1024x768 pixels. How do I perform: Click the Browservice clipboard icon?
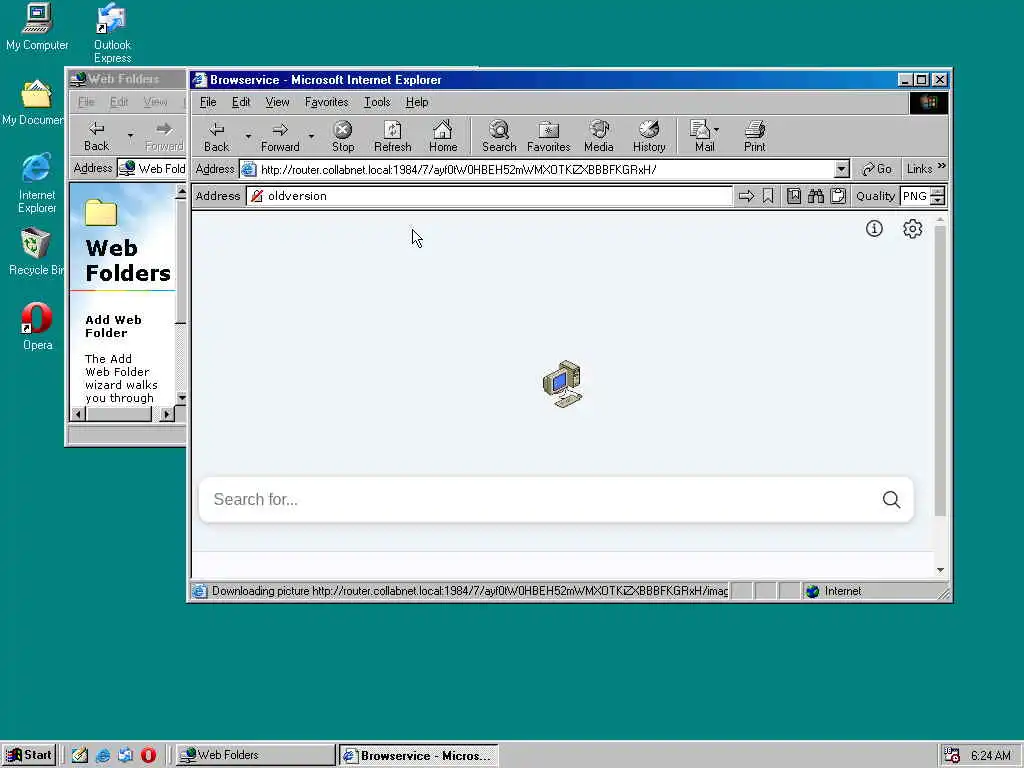point(839,196)
